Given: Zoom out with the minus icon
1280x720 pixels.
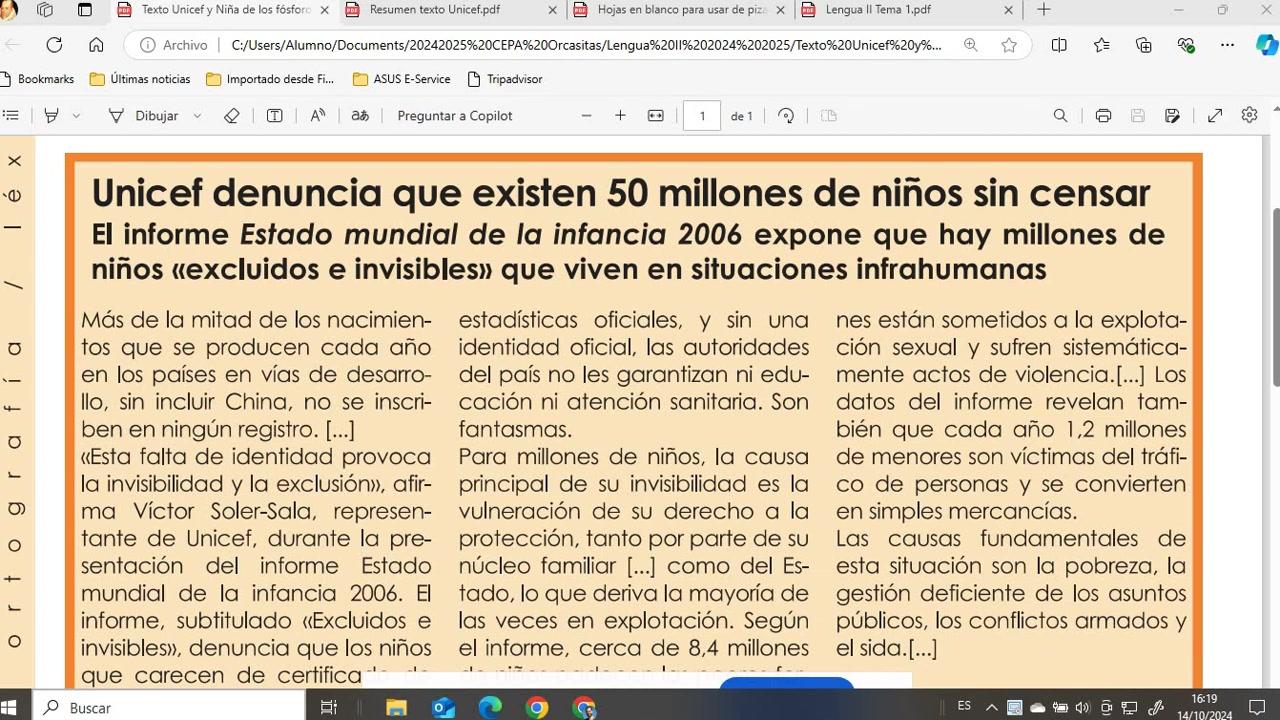Looking at the screenshot, I should click(x=587, y=116).
